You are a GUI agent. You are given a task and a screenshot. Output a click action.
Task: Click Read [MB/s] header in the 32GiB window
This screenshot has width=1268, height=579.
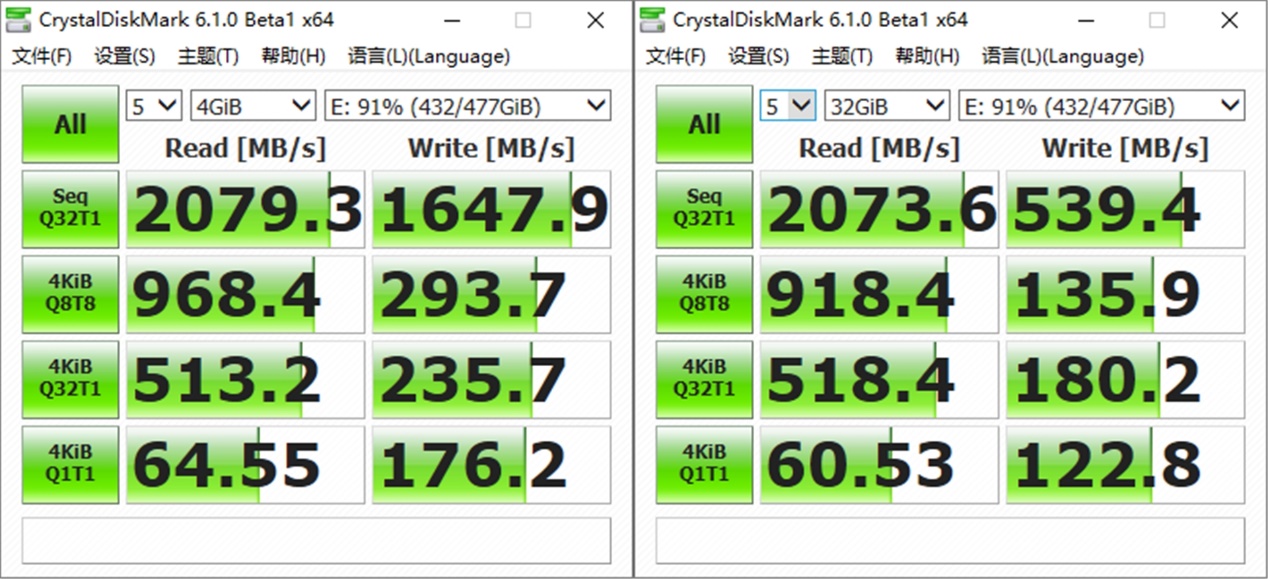879,148
